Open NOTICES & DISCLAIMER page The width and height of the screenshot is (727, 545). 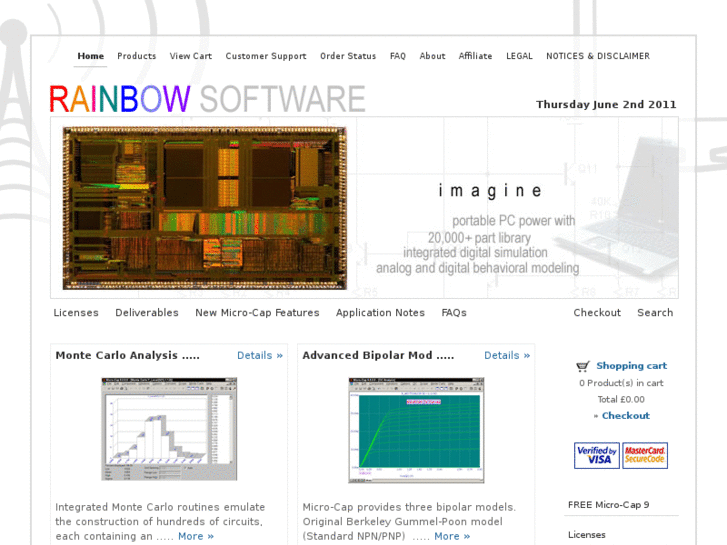598,56
